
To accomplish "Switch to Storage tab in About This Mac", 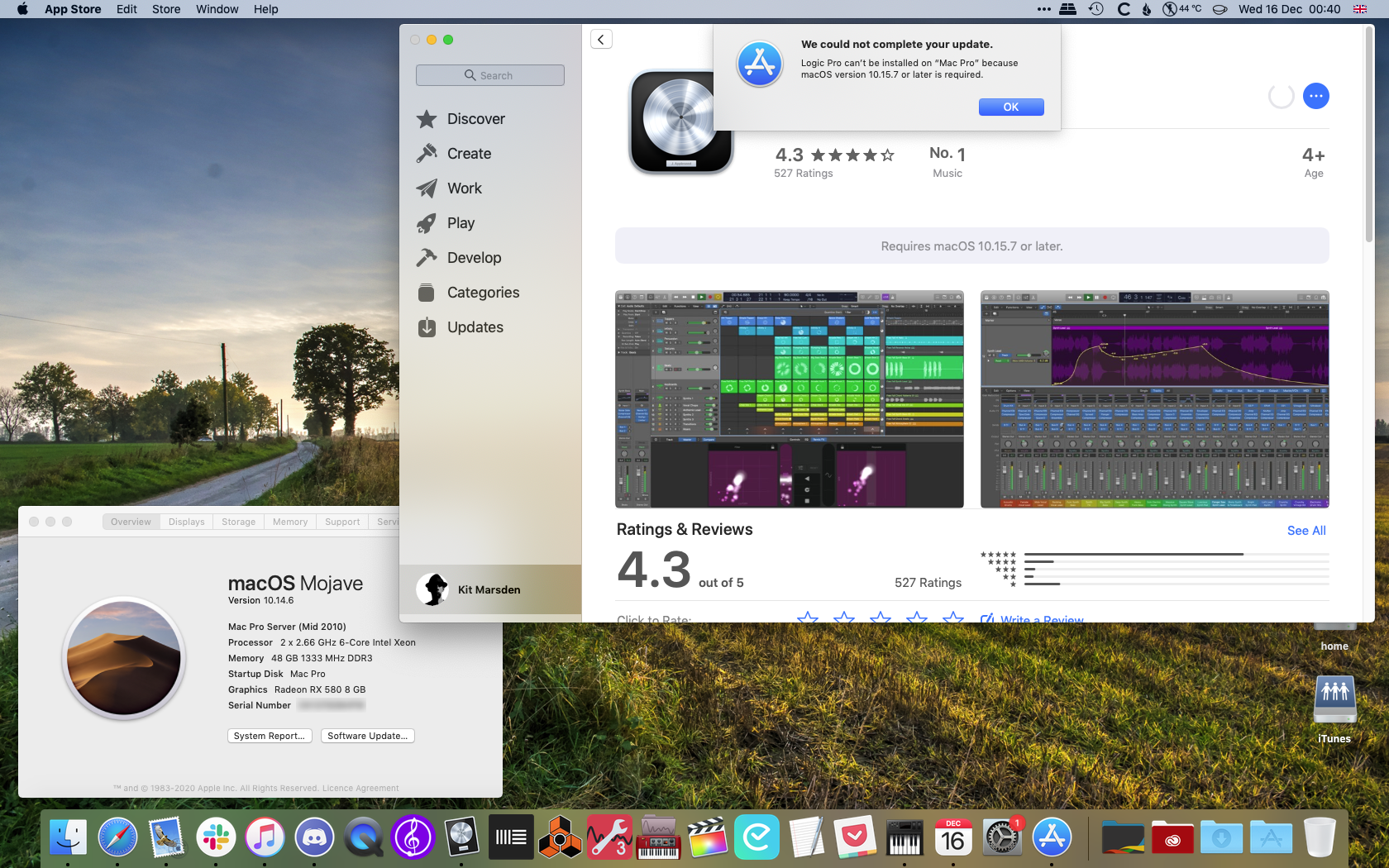I will point(238,522).
